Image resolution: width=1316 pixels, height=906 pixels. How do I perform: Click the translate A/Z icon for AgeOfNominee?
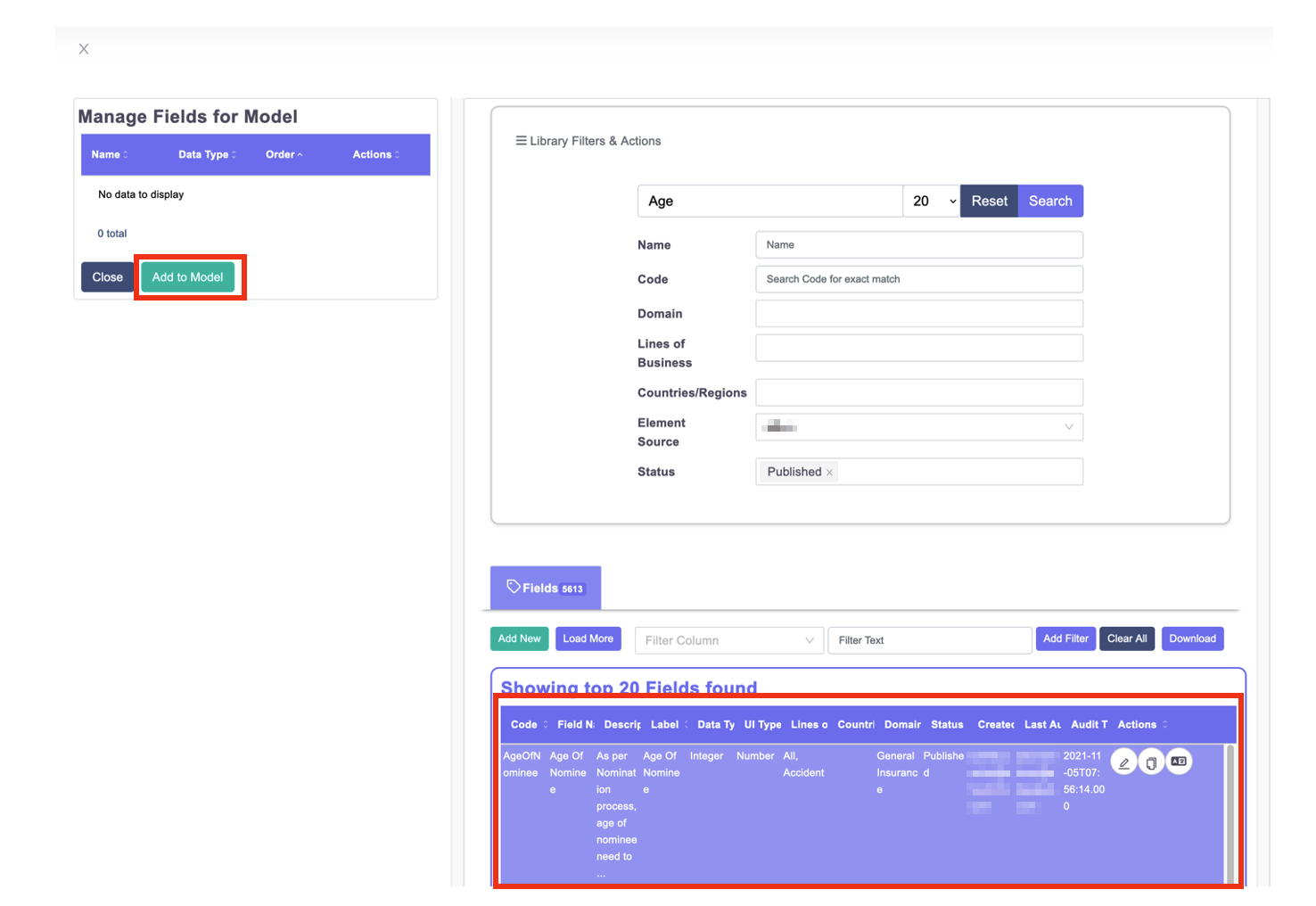1179,762
